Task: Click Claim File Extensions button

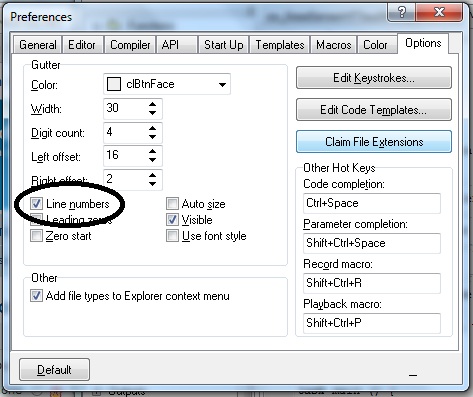Action: [x=374, y=142]
